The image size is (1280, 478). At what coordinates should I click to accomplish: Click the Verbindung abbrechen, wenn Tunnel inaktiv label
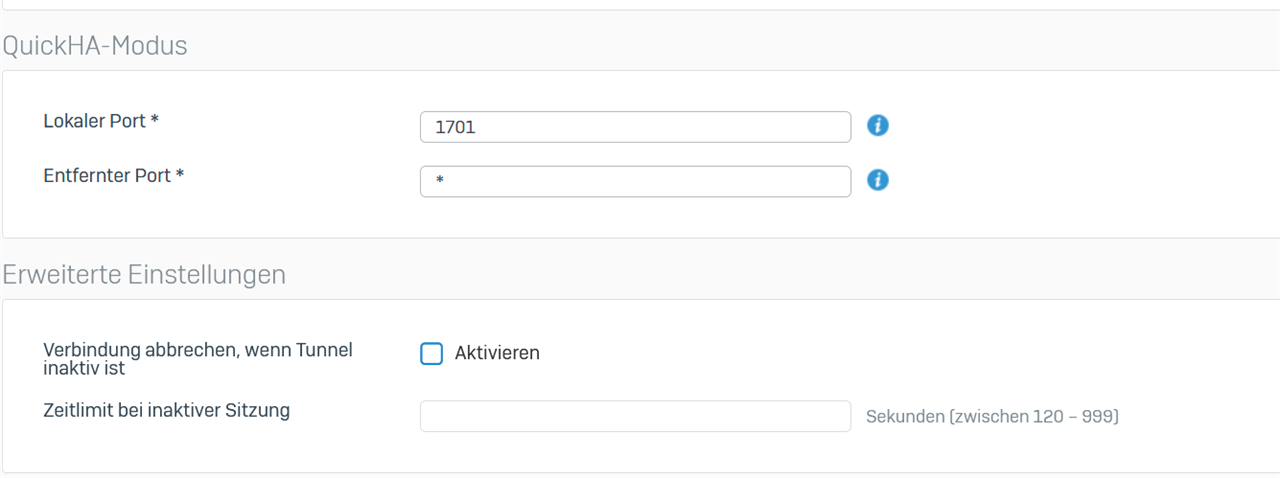click(198, 359)
